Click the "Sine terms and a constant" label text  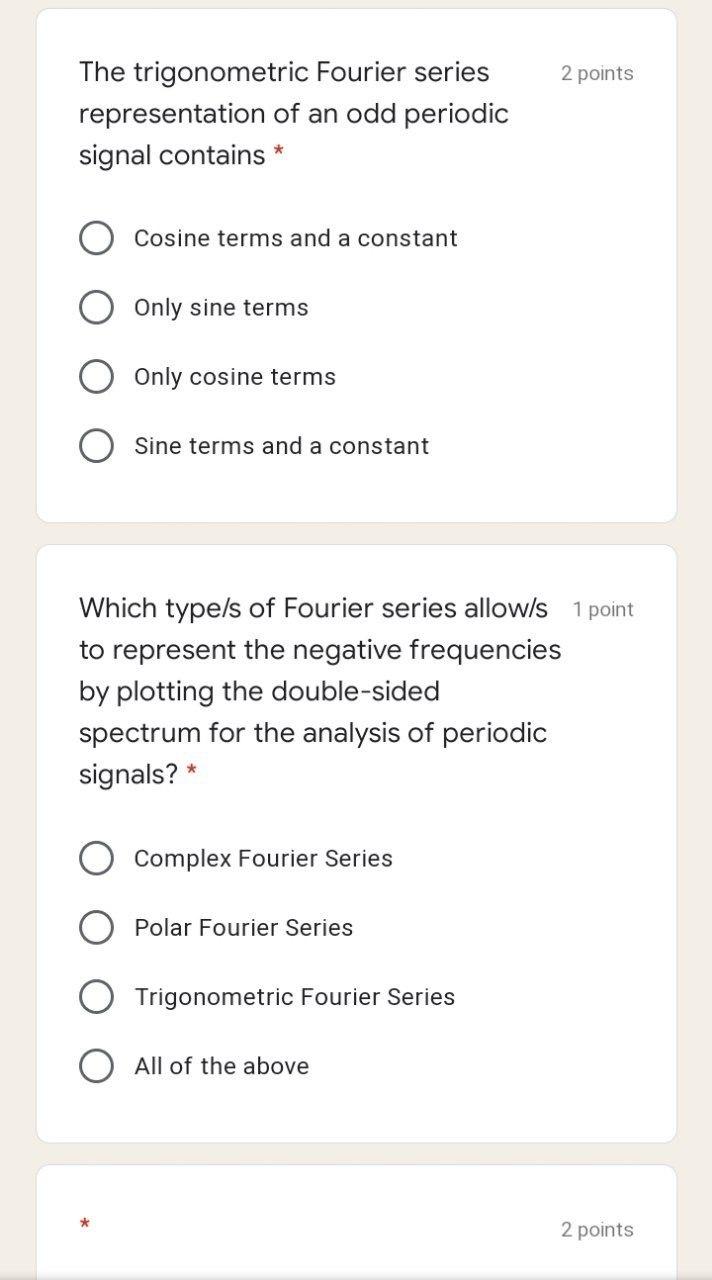[x=281, y=446]
